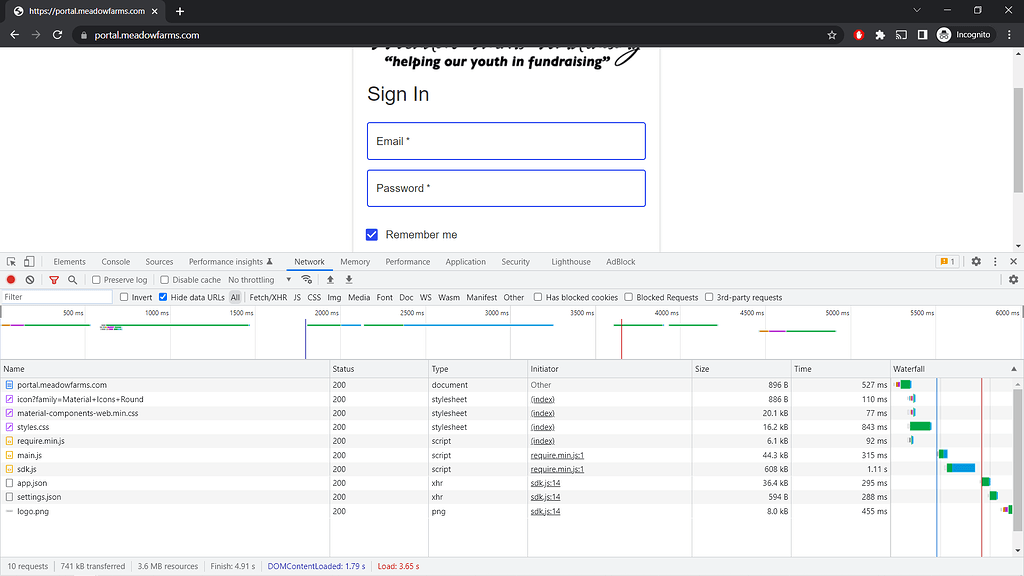Click the network Filter text box
The image size is (1024, 576).
(x=57, y=297)
